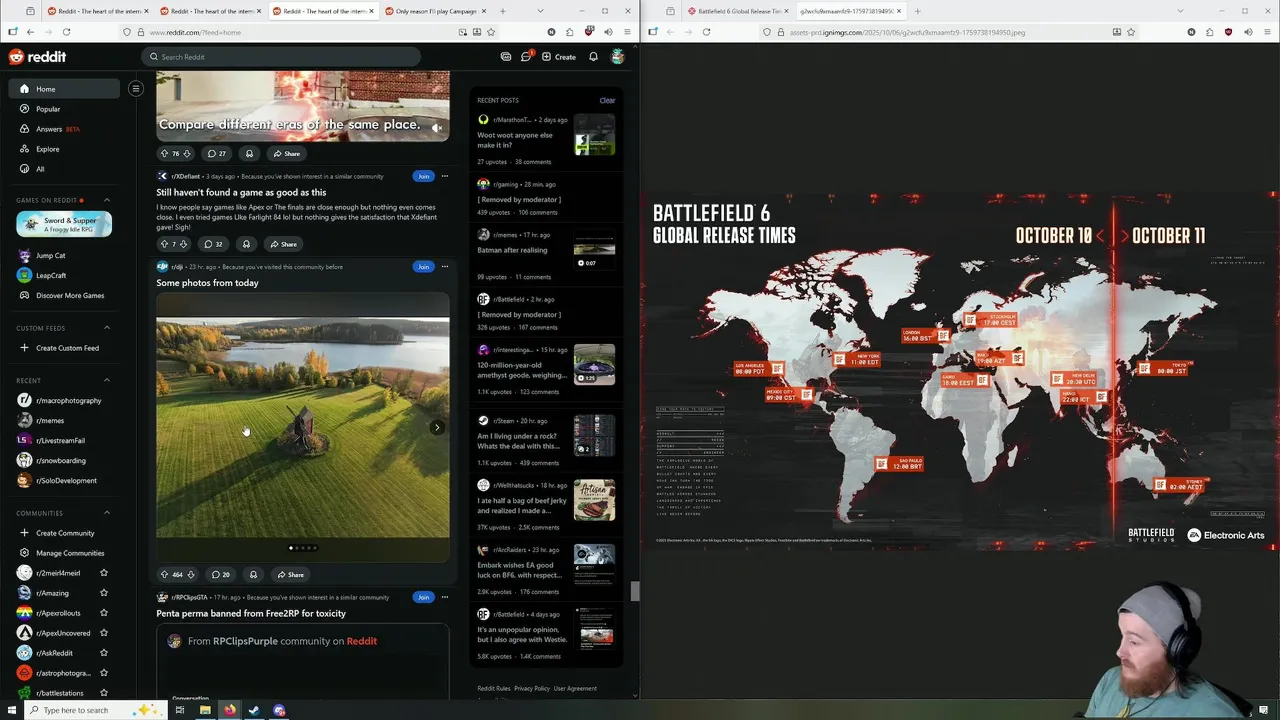Viewport: 1280px width, 720px height.
Task: Collapse the Custom Feeds section
Action: point(107,328)
